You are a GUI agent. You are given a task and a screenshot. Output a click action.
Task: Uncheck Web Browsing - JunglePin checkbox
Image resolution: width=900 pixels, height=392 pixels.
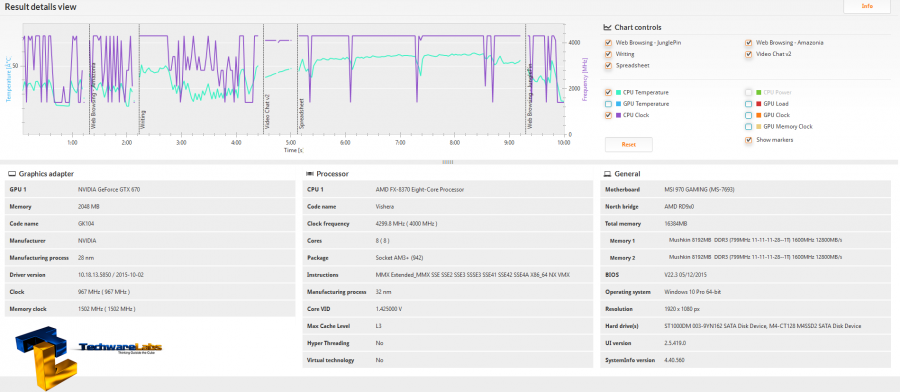click(608, 42)
